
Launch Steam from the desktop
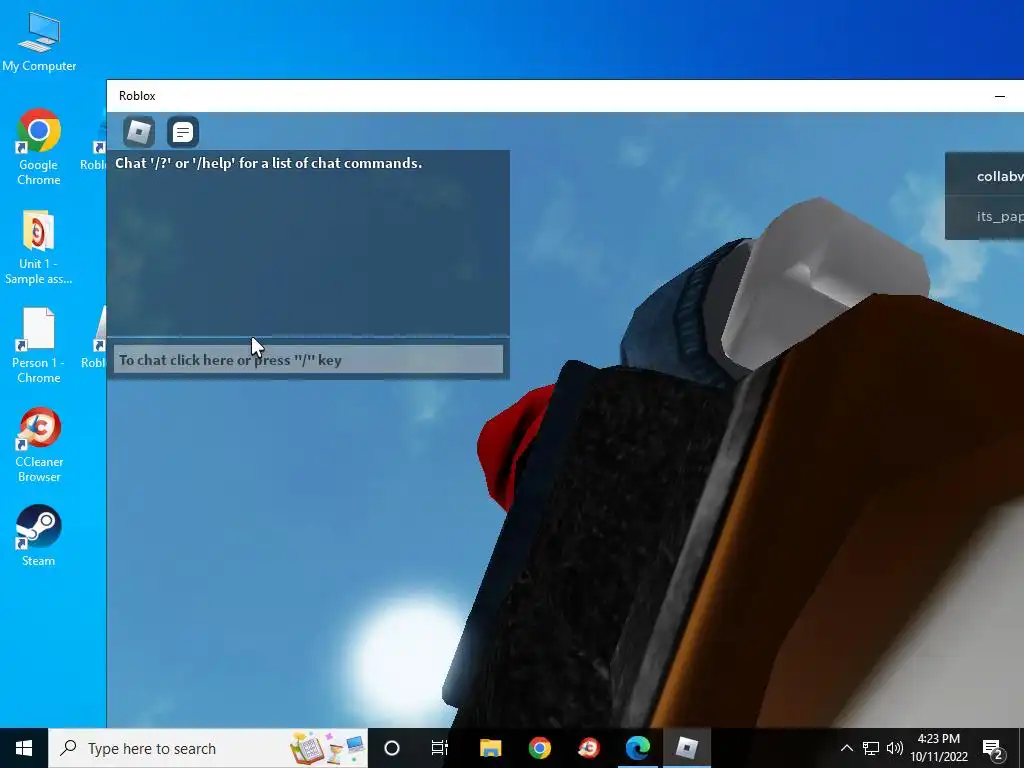(39, 536)
